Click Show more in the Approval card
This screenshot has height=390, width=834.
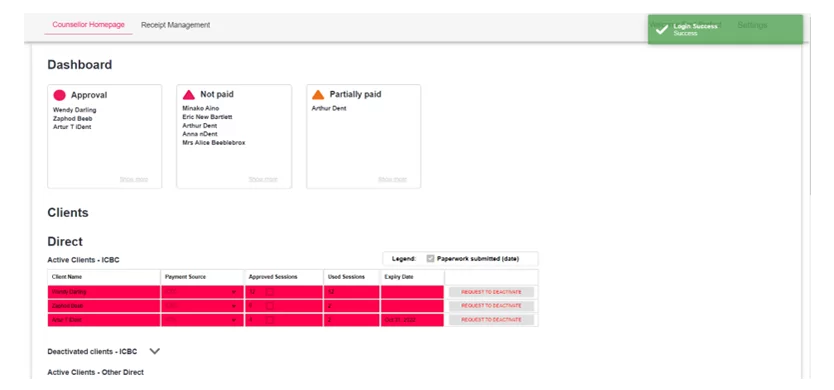click(x=134, y=179)
